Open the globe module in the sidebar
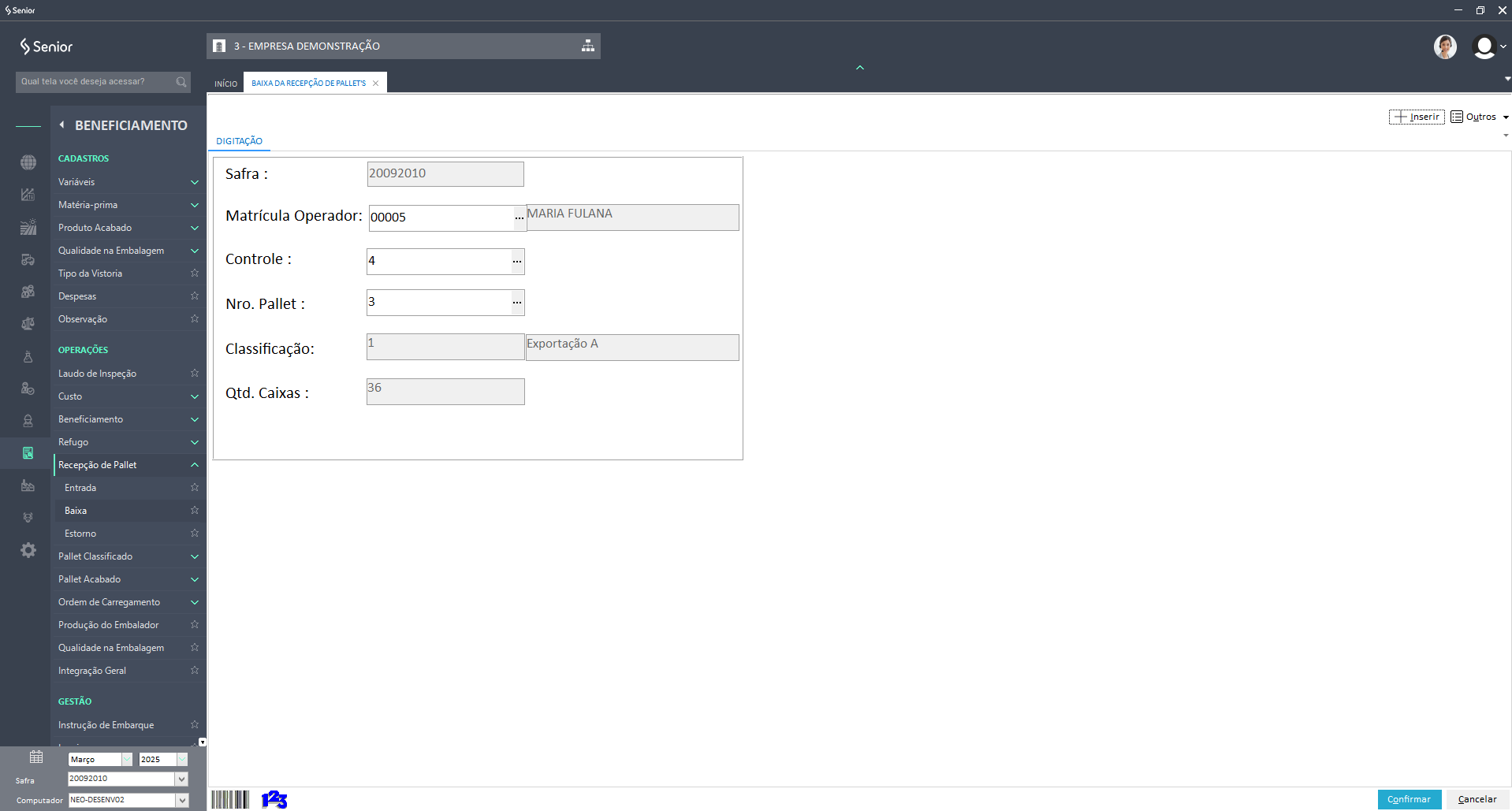 (x=28, y=162)
